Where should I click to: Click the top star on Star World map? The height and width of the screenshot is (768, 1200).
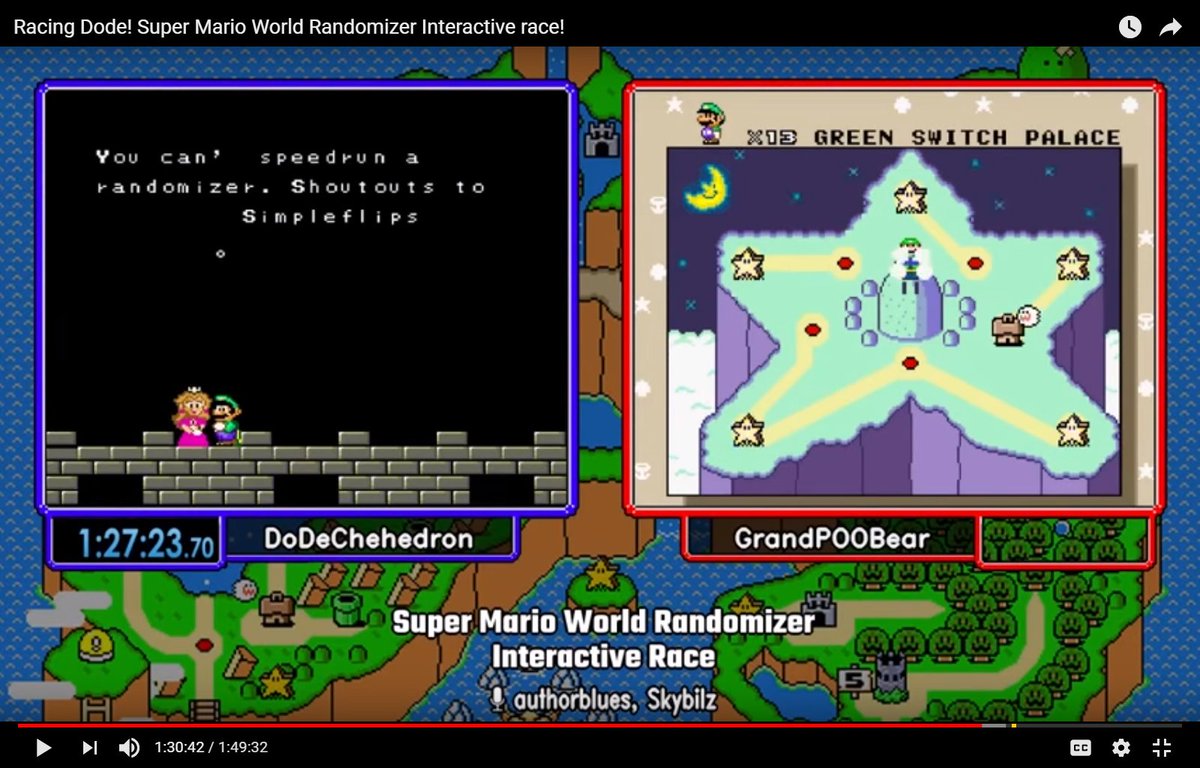point(910,197)
